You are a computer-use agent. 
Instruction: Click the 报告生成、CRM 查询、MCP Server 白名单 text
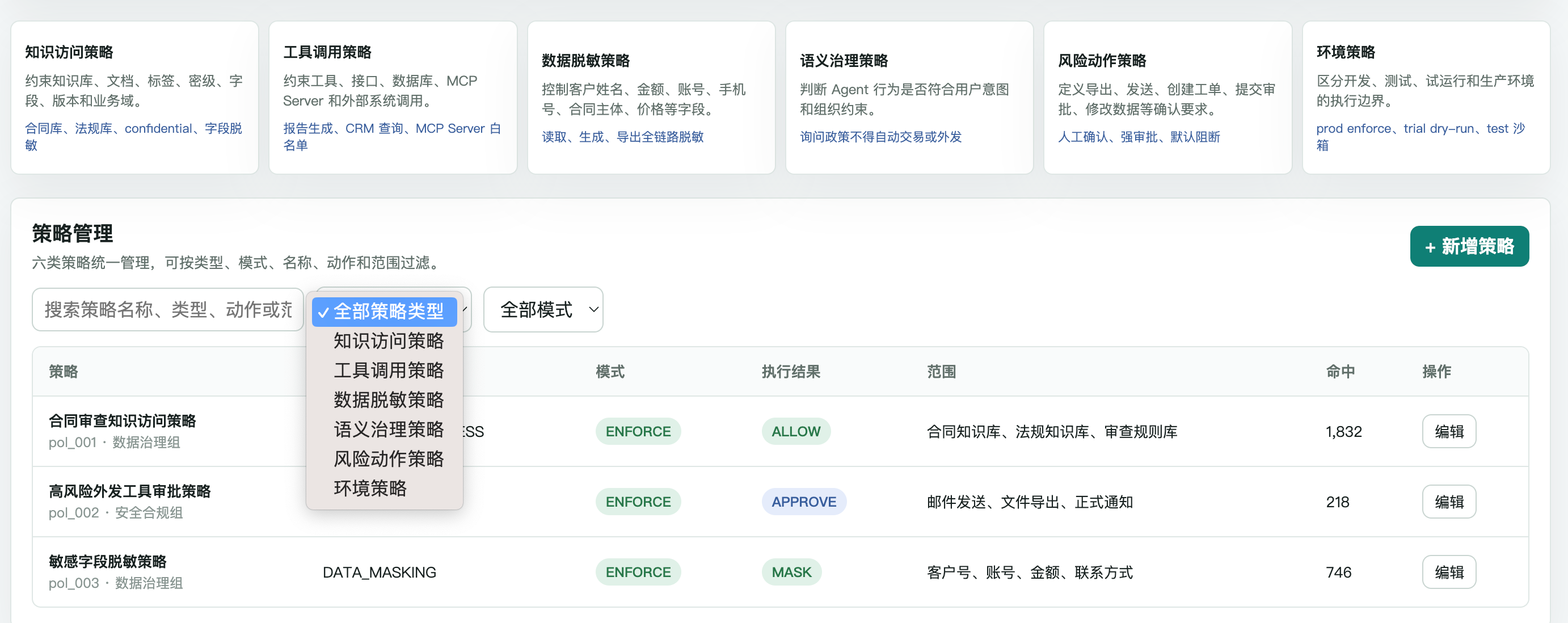coord(392,136)
